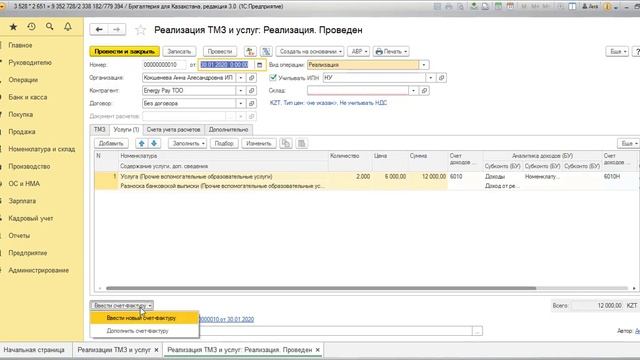This screenshot has width=640, height=360.
Task: Click Провести и закрыть button
Action: [124, 51]
